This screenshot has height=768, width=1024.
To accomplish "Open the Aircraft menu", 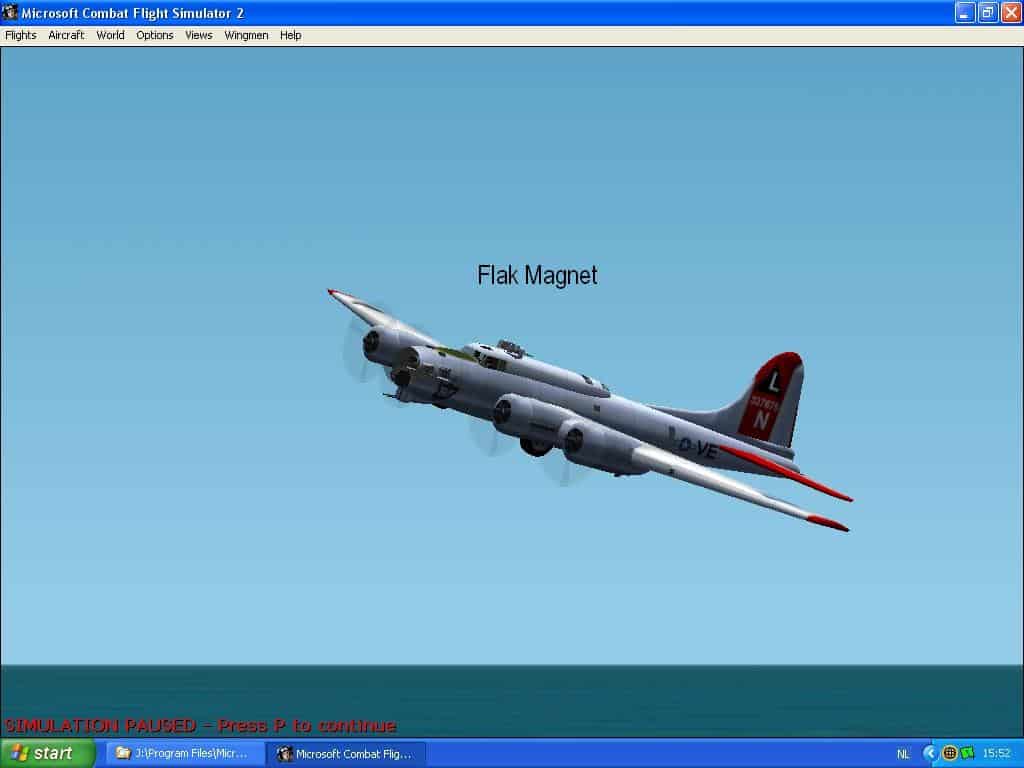I will coord(66,35).
